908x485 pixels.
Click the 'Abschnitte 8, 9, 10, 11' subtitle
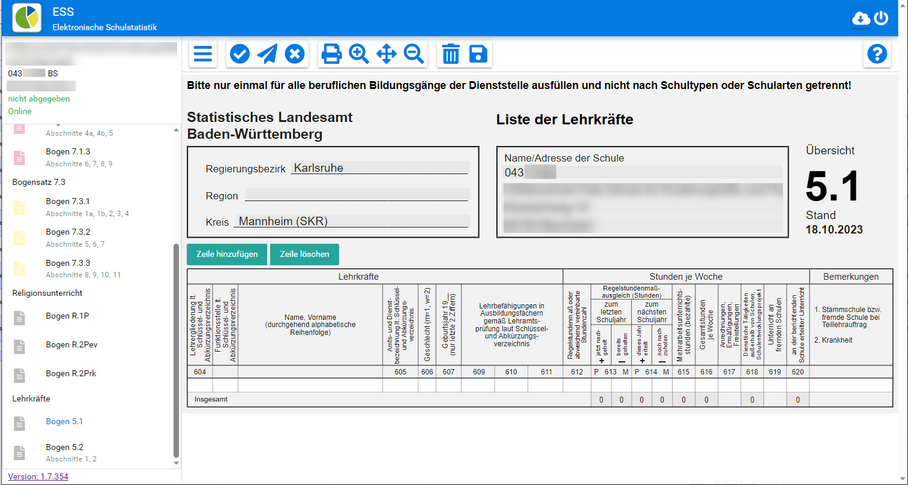click(x=83, y=275)
